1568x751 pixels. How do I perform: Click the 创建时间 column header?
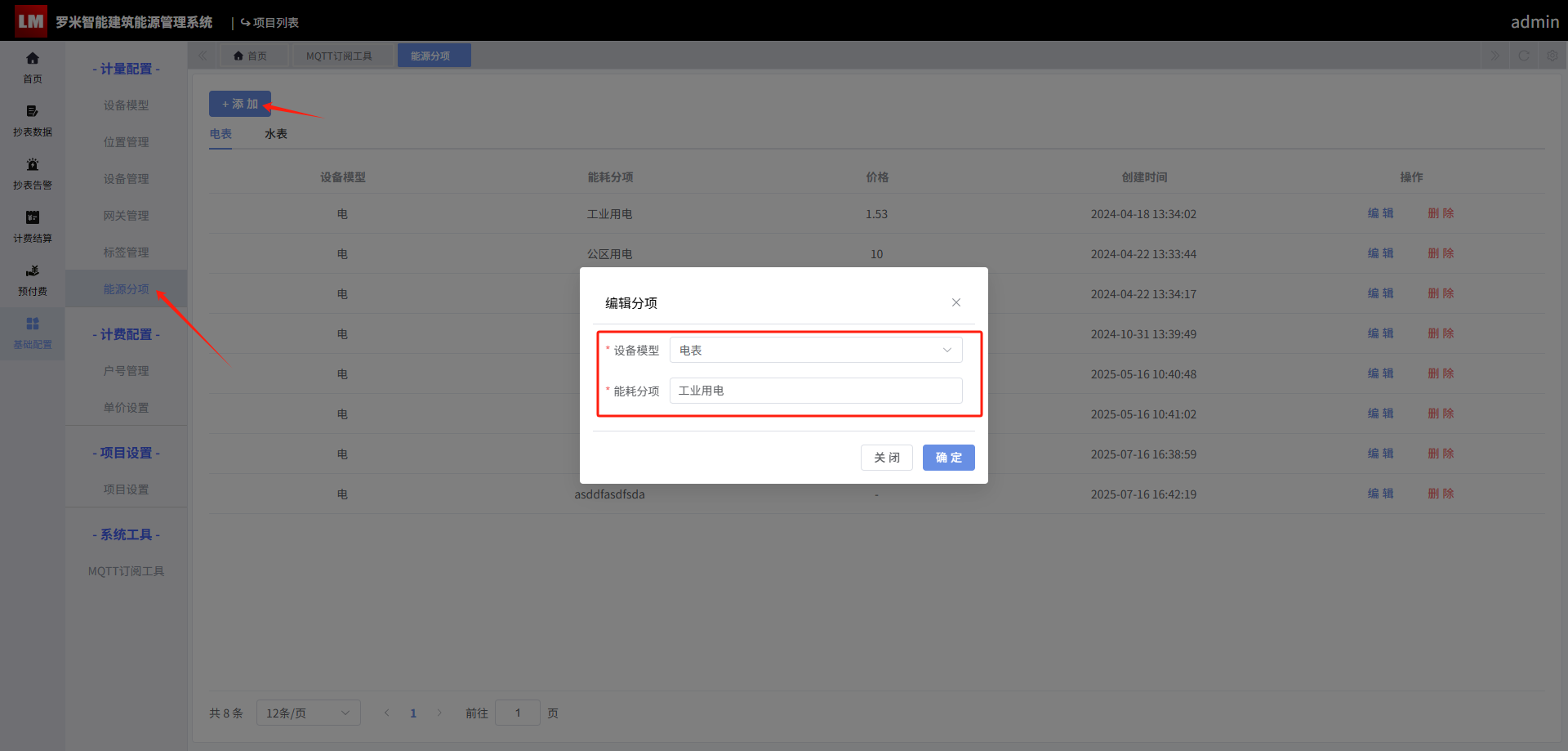click(x=1144, y=177)
